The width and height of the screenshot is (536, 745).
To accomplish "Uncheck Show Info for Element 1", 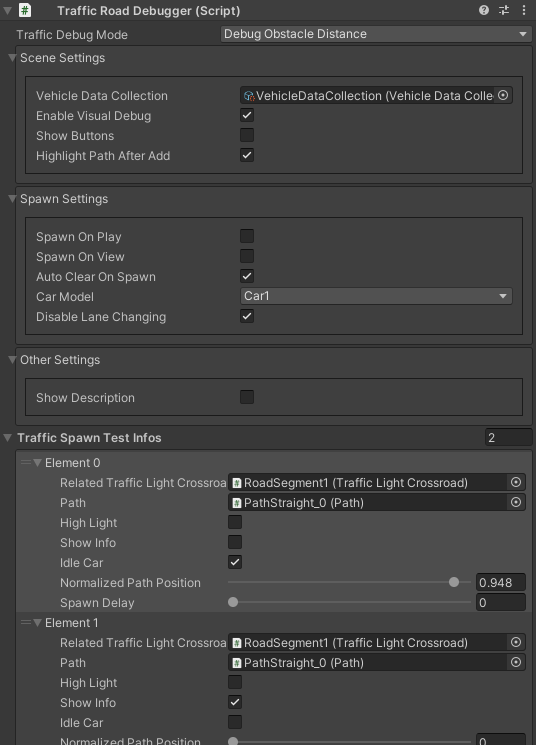I will [235, 702].
